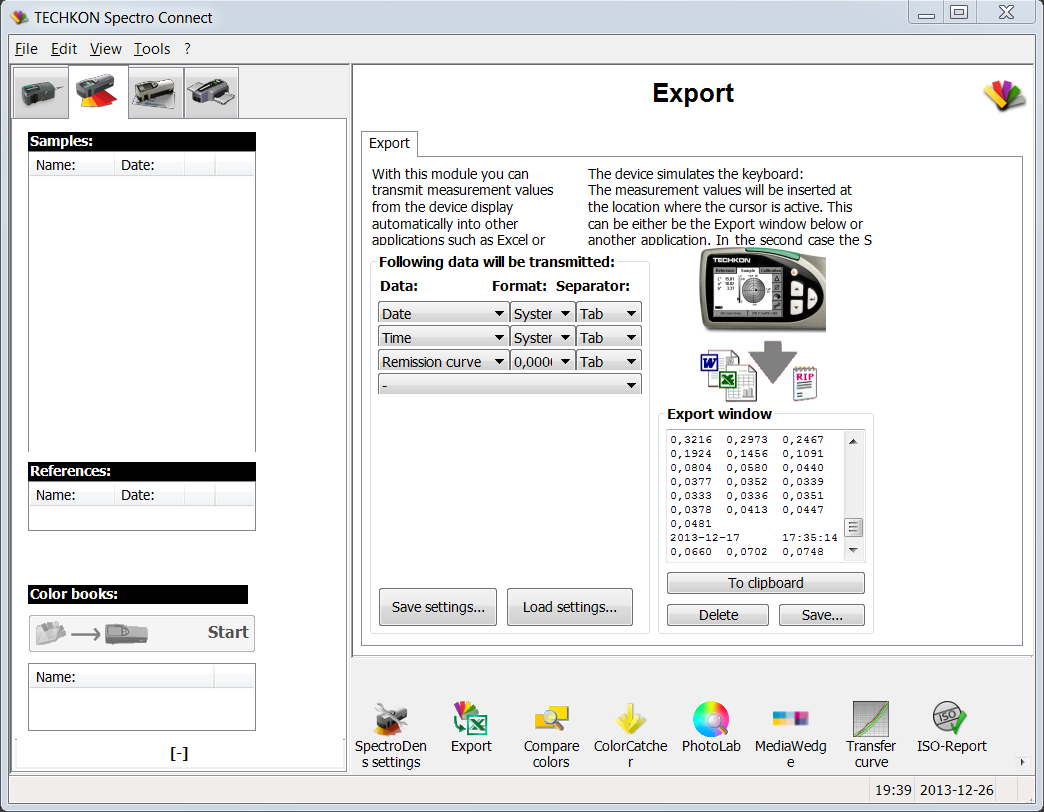
Task: Click the TECHKON device picture
Action: pos(762,290)
